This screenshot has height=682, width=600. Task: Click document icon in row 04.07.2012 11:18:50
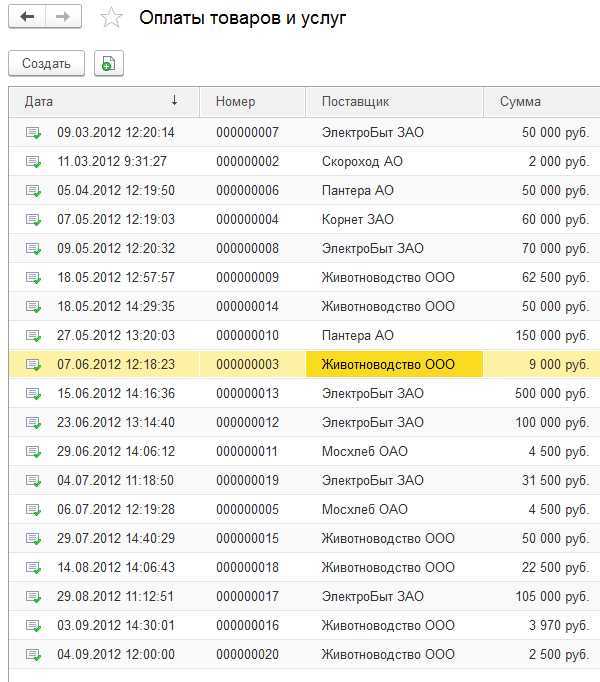click(x=34, y=481)
